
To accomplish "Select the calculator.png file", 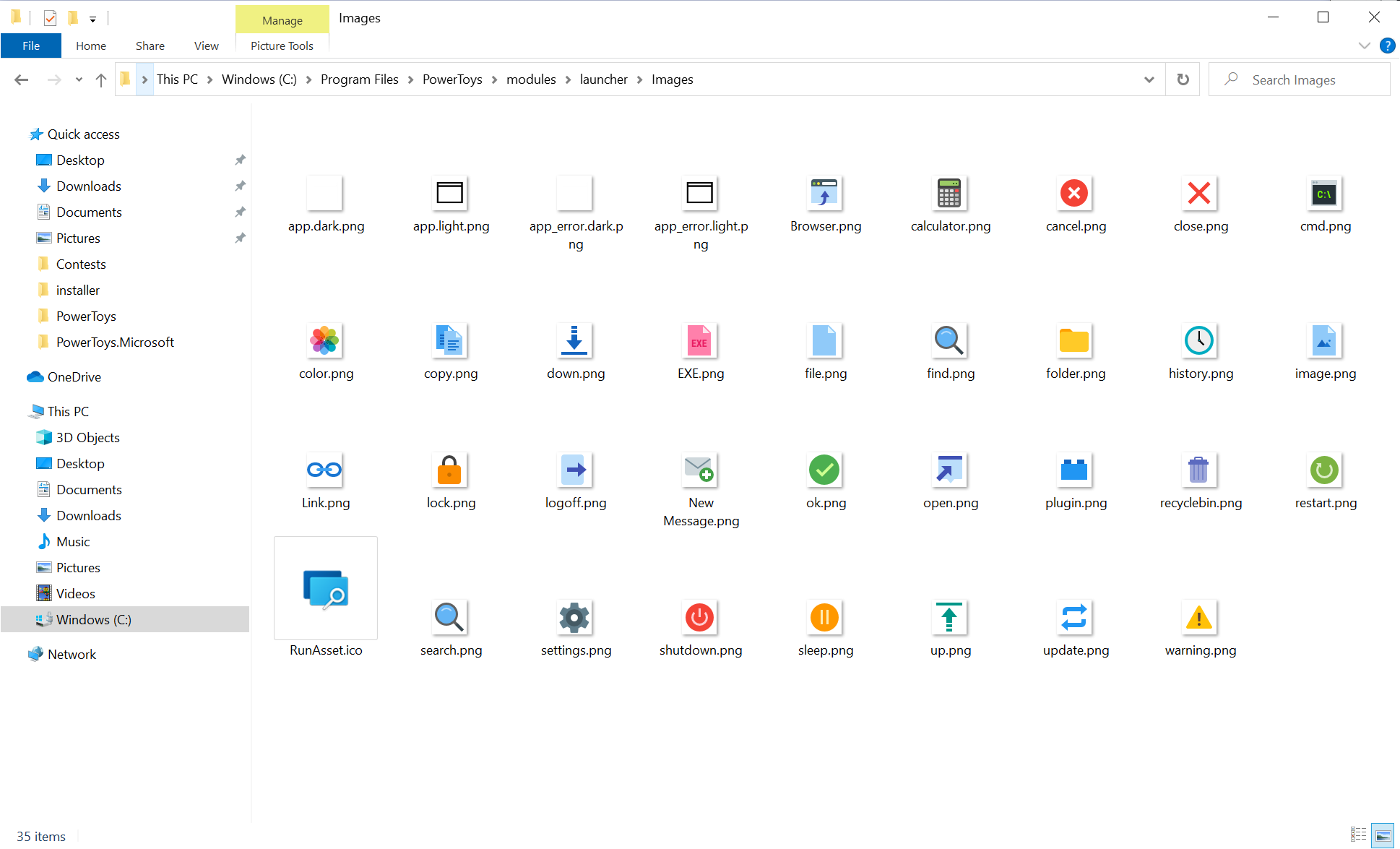I will [949, 194].
